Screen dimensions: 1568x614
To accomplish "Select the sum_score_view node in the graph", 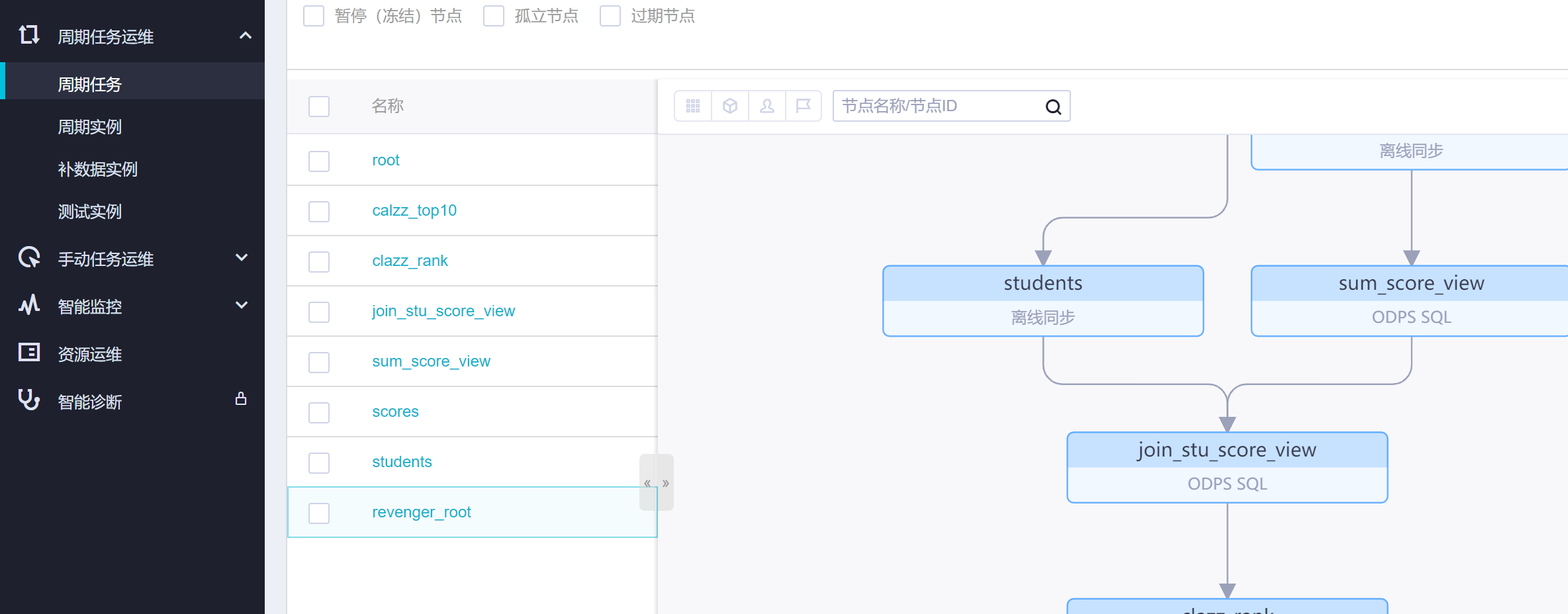I will [x=1410, y=301].
